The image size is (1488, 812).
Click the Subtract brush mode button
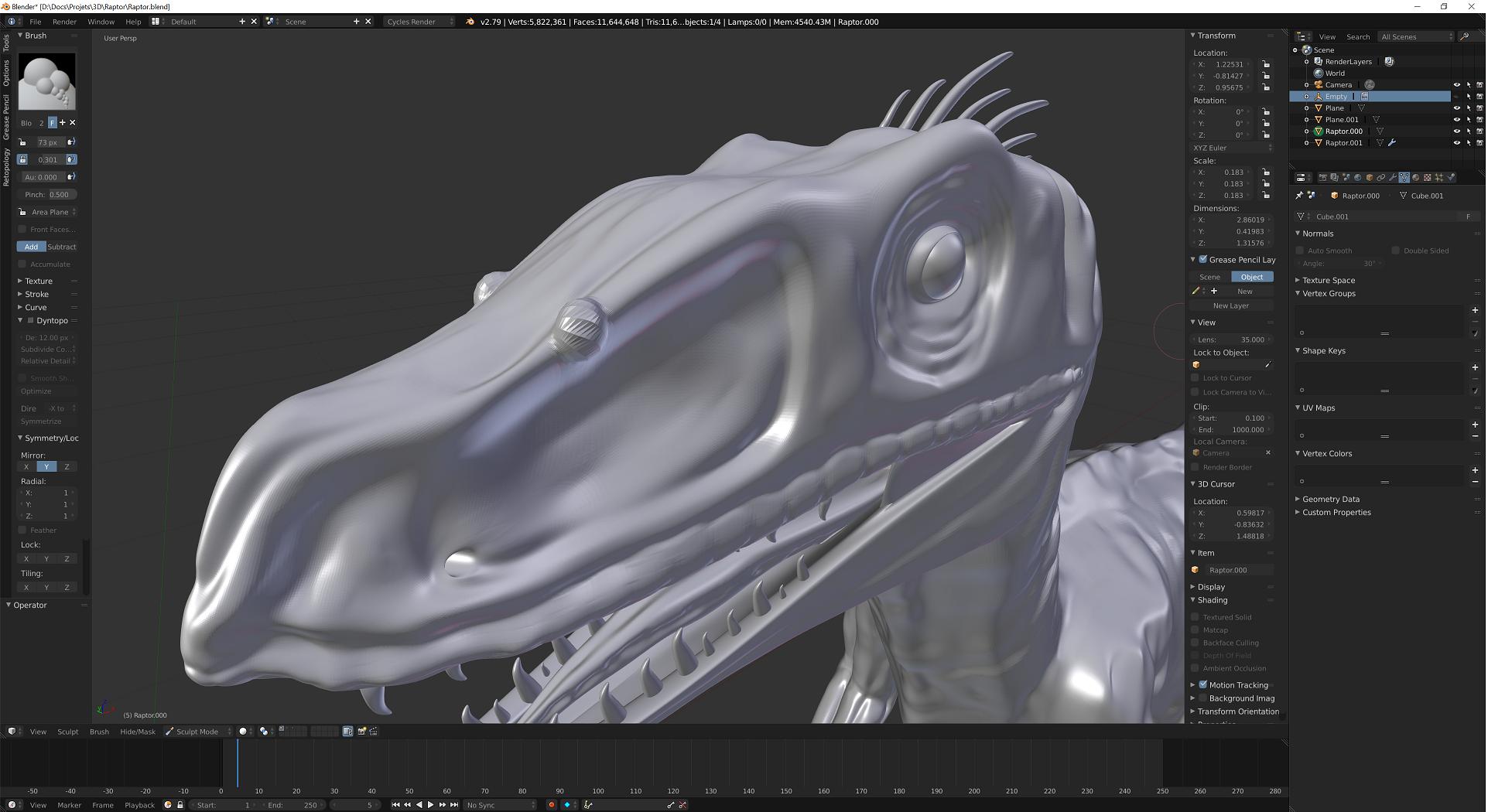coord(62,247)
